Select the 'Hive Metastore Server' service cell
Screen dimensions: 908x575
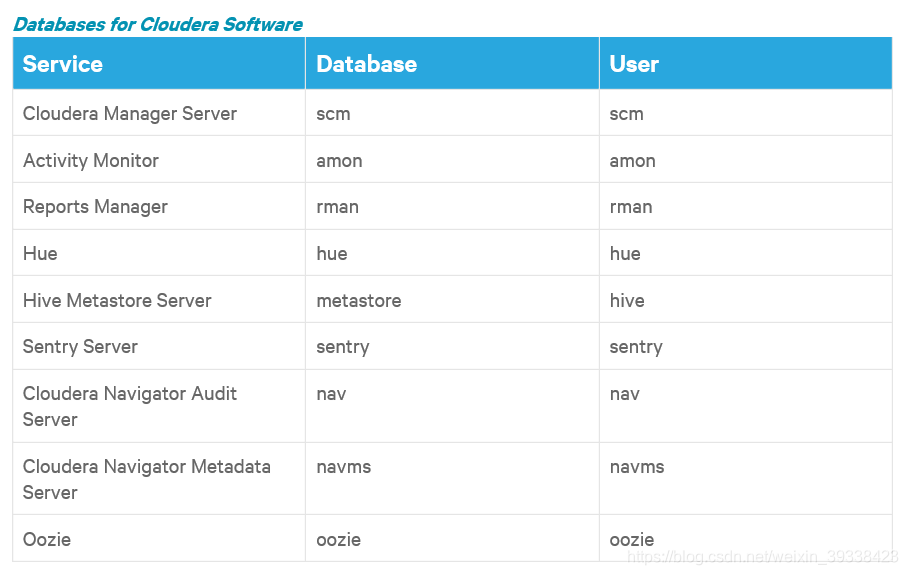[159, 300]
